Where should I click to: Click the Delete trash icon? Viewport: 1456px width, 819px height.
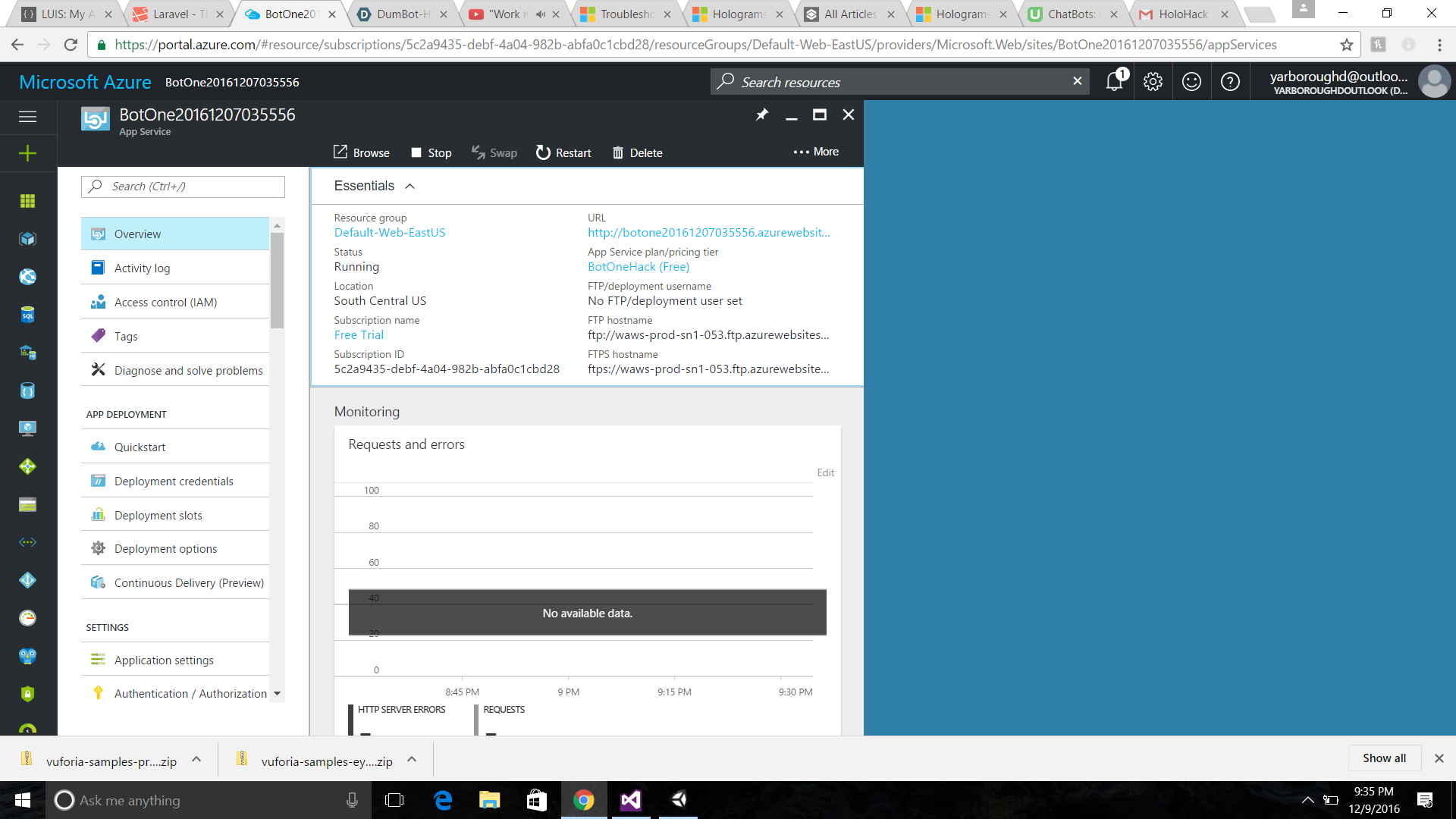tap(618, 152)
